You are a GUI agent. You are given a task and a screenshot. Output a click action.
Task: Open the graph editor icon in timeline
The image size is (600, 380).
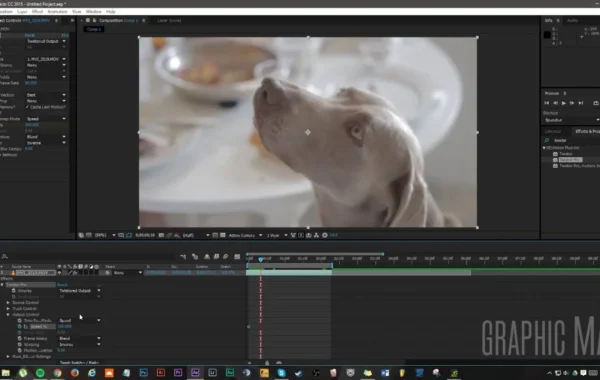pyautogui.click(x=237, y=256)
